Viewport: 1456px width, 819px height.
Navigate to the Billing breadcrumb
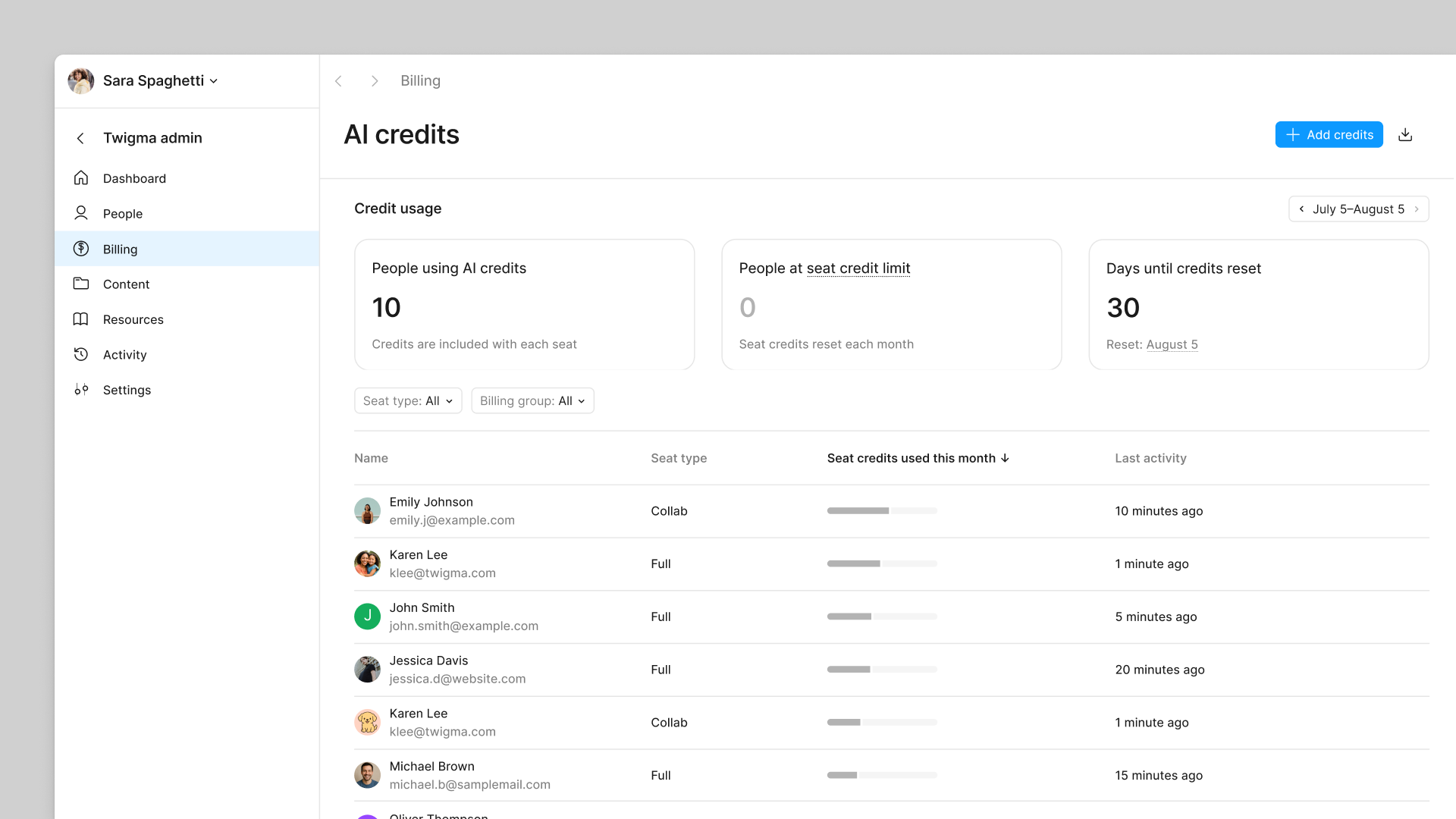click(x=420, y=80)
